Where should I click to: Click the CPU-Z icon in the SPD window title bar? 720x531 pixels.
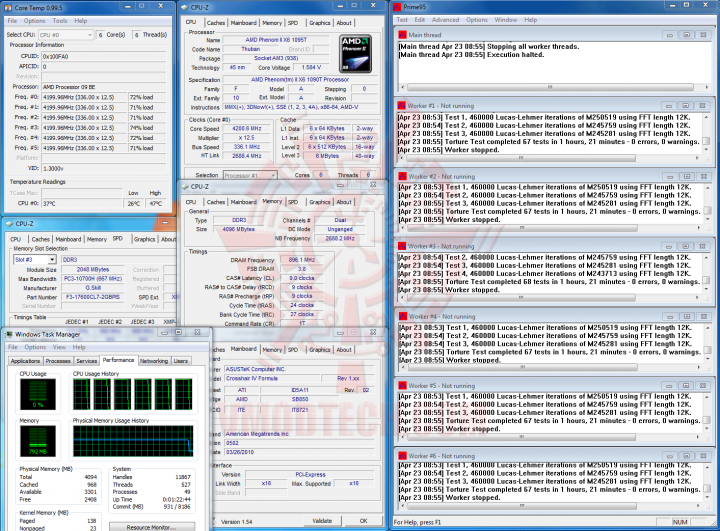point(9,224)
